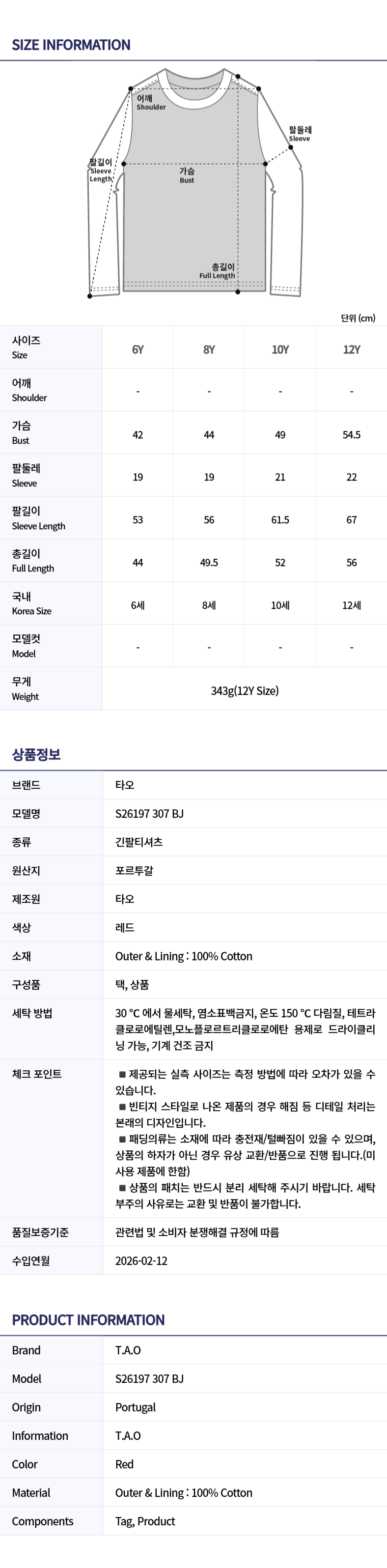Click the 단위 (cm) unit note
The image size is (387, 1568).
click(x=358, y=318)
